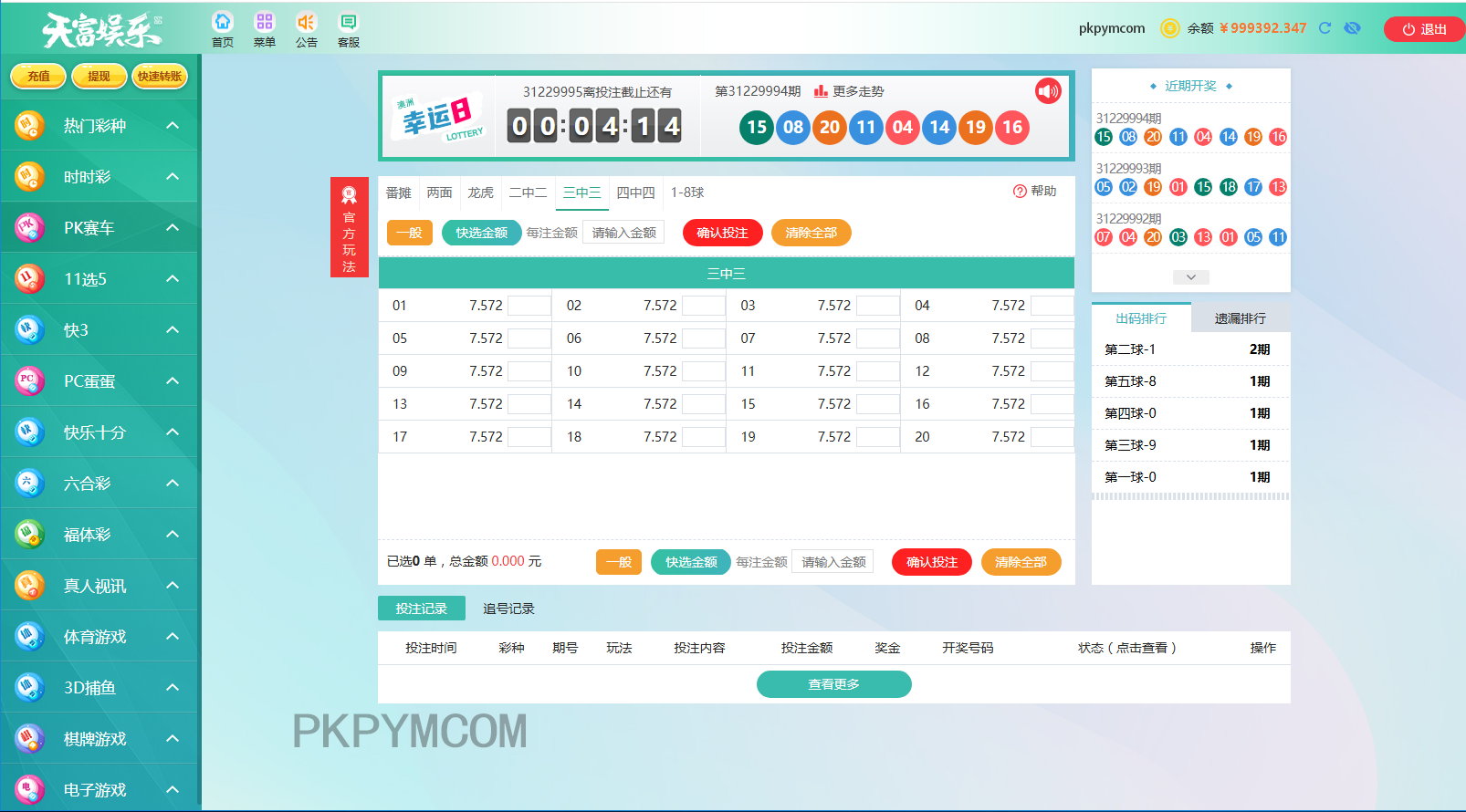Open the 追号记录 tab

pyautogui.click(x=508, y=609)
